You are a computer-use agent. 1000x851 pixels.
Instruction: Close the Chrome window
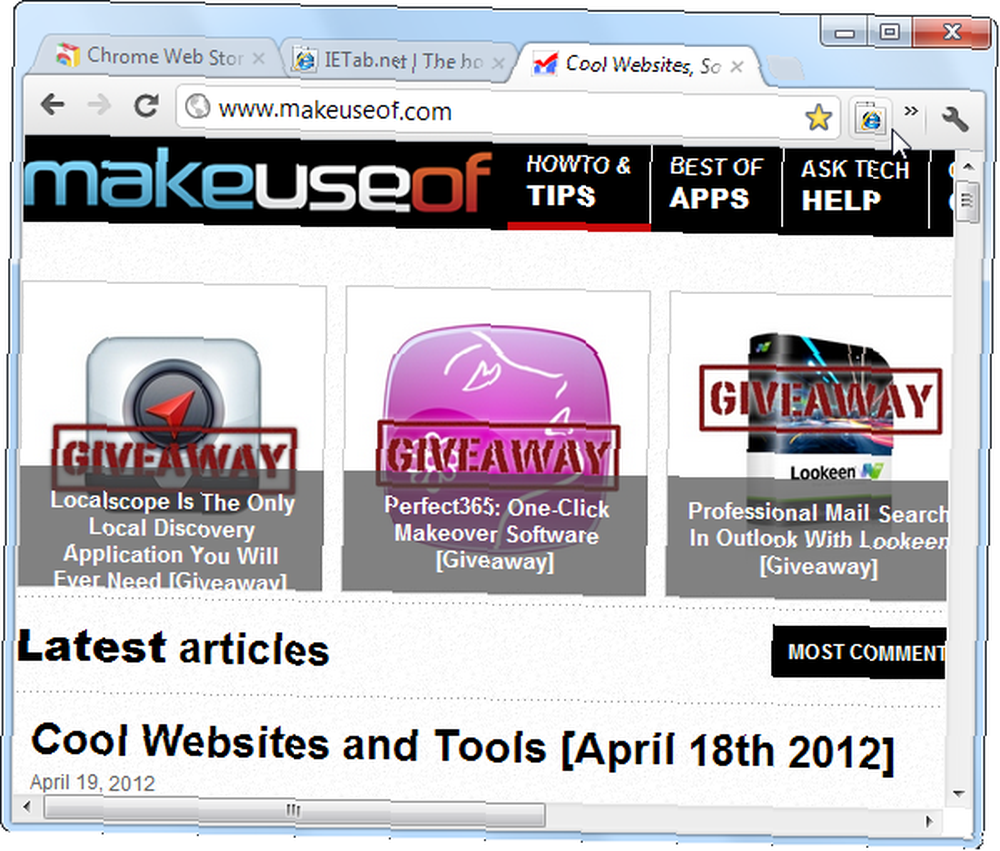[x=952, y=31]
